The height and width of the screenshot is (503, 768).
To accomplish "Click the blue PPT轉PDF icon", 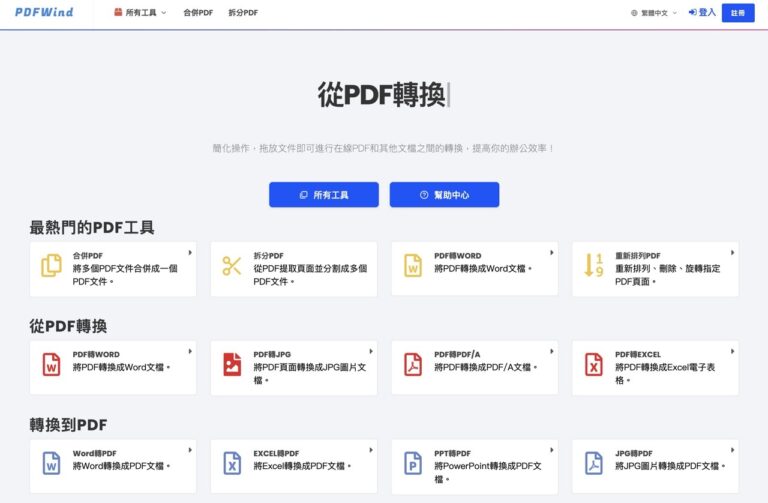I will click(x=413, y=463).
